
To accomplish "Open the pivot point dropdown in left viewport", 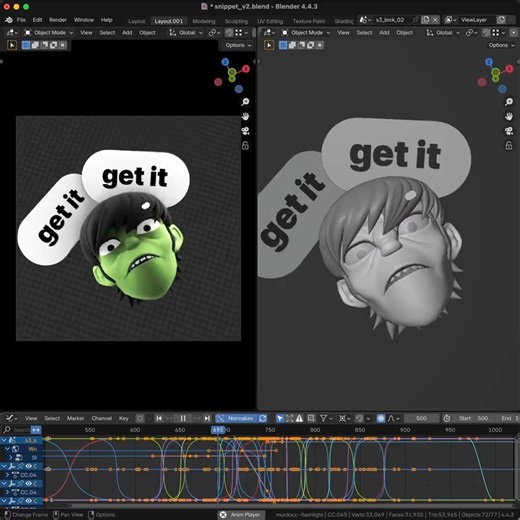I will click(214, 33).
